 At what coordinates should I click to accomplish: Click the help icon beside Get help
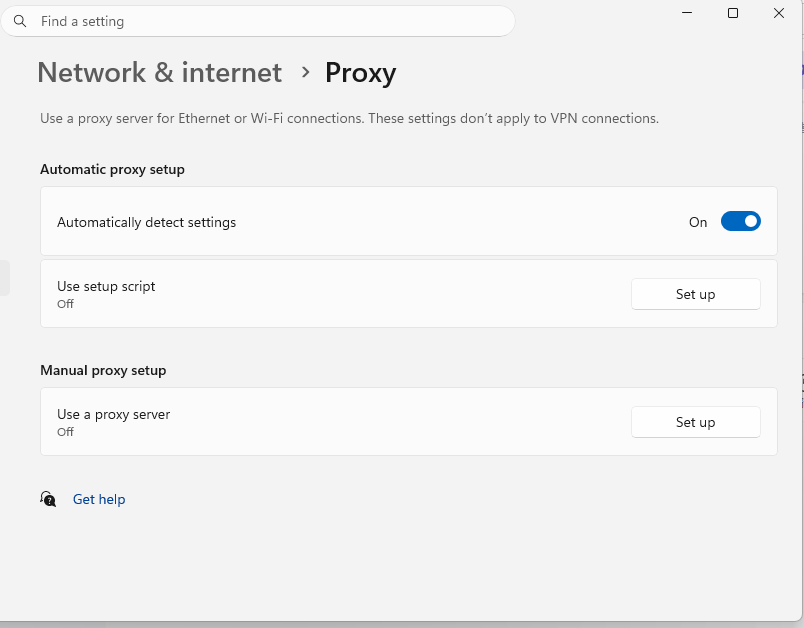[48, 499]
